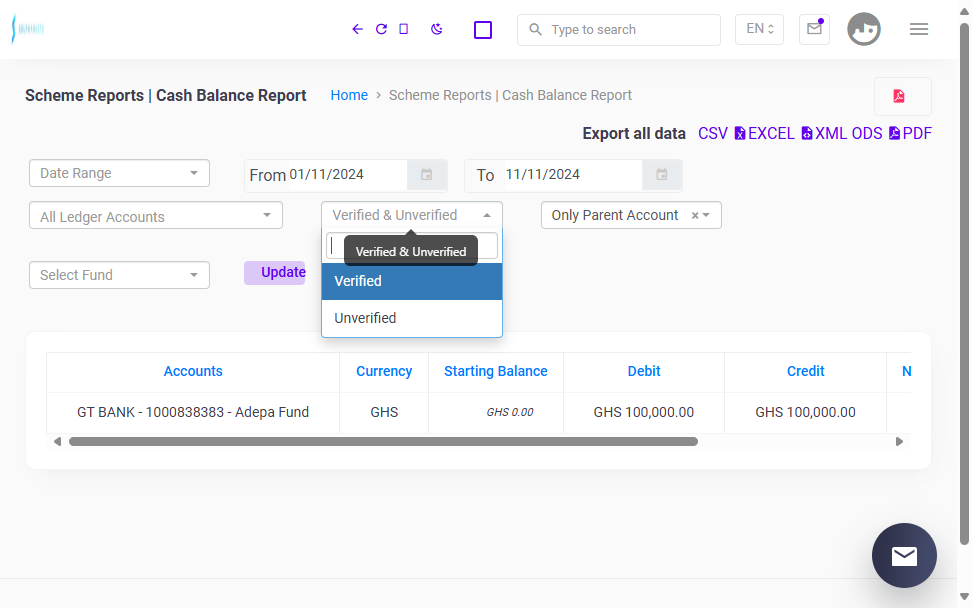Export all data as EXCEL
Screen dimensions: 972x608
[x=764, y=134]
